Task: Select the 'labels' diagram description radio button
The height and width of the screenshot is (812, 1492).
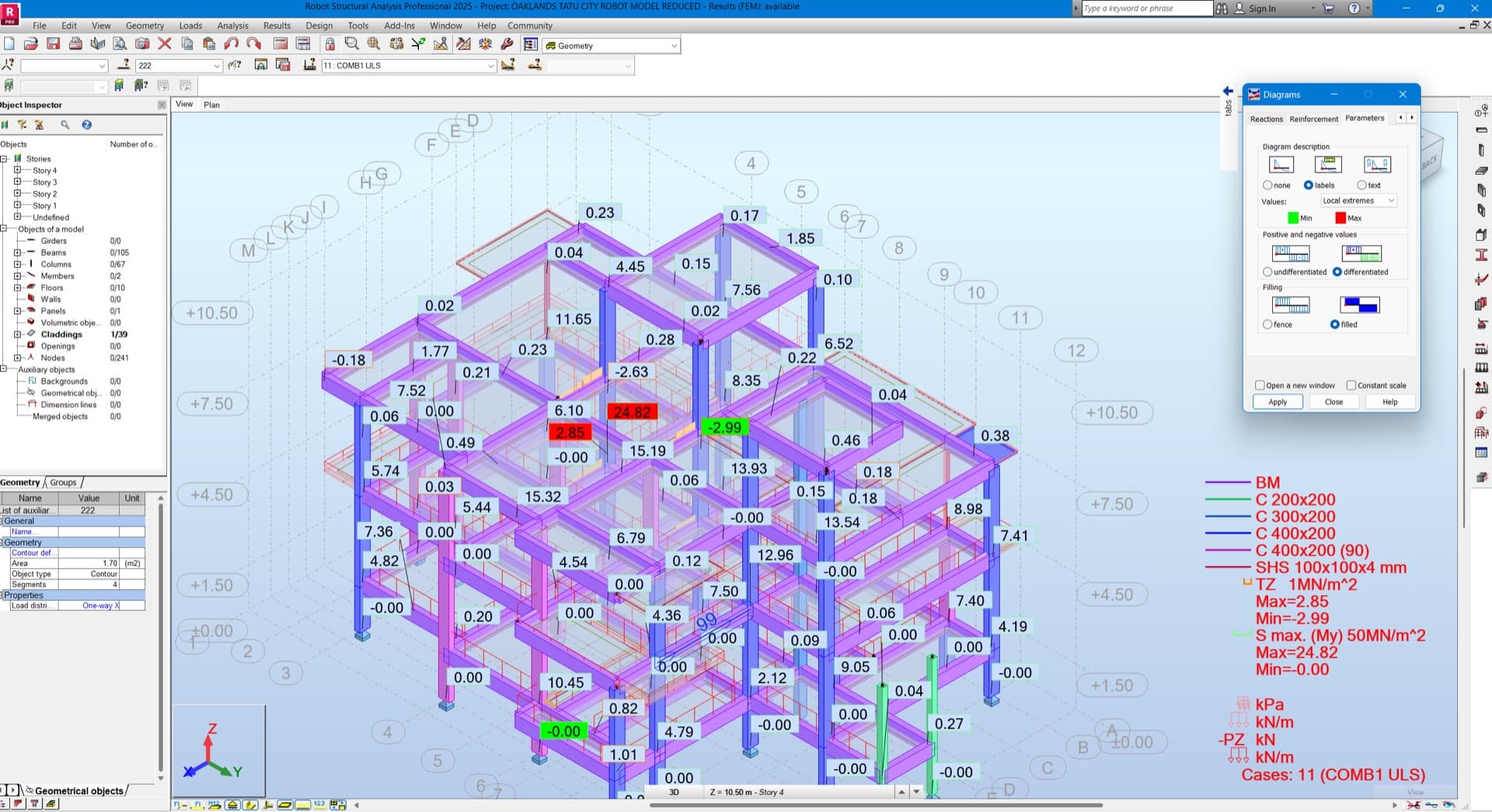Action: click(1309, 185)
